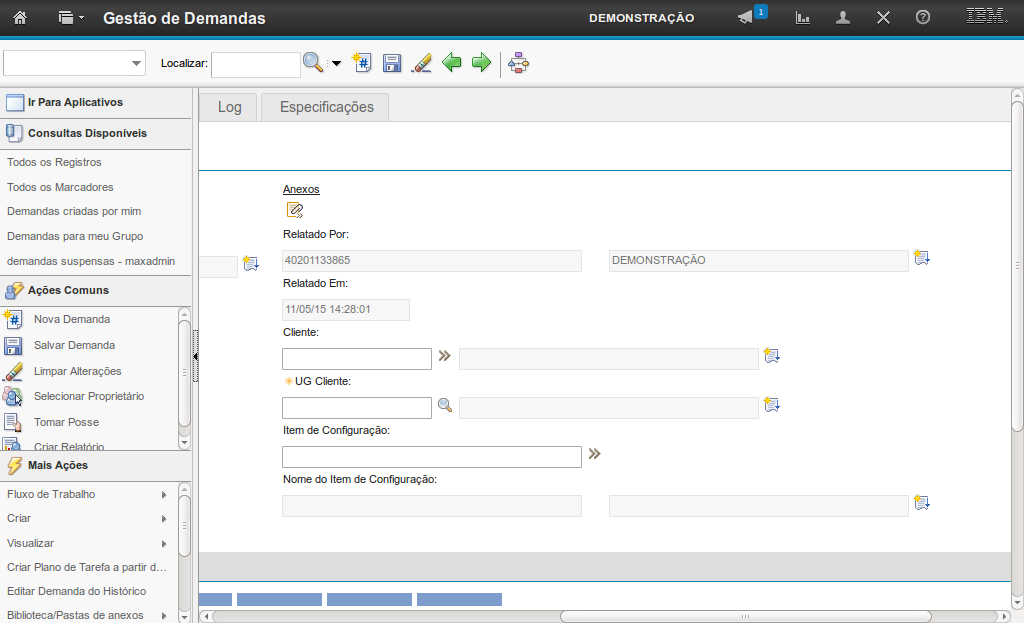Click the New Demand toolbar icon
The width and height of the screenshot is (1024, 624).
pos(363,63)
